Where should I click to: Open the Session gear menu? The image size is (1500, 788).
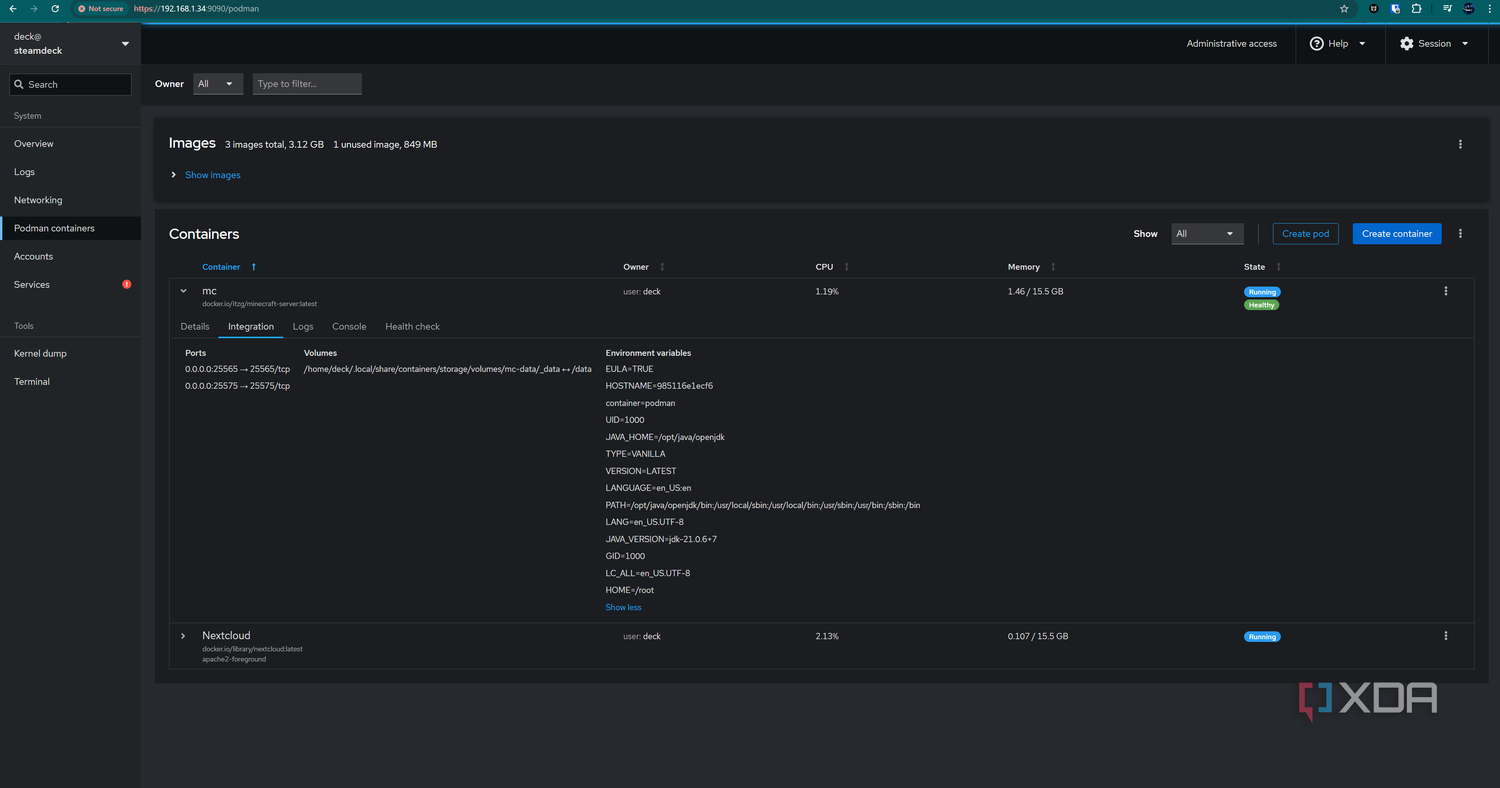[1434, 44]
